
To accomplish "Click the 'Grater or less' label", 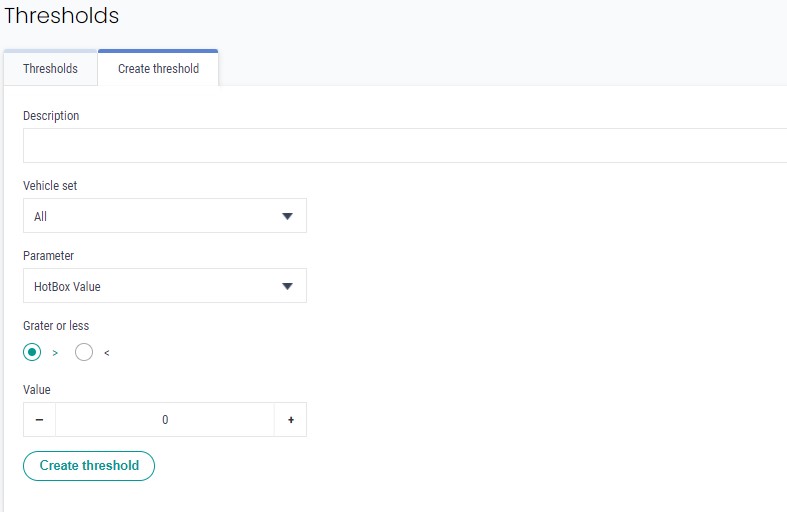I will 56,326.
